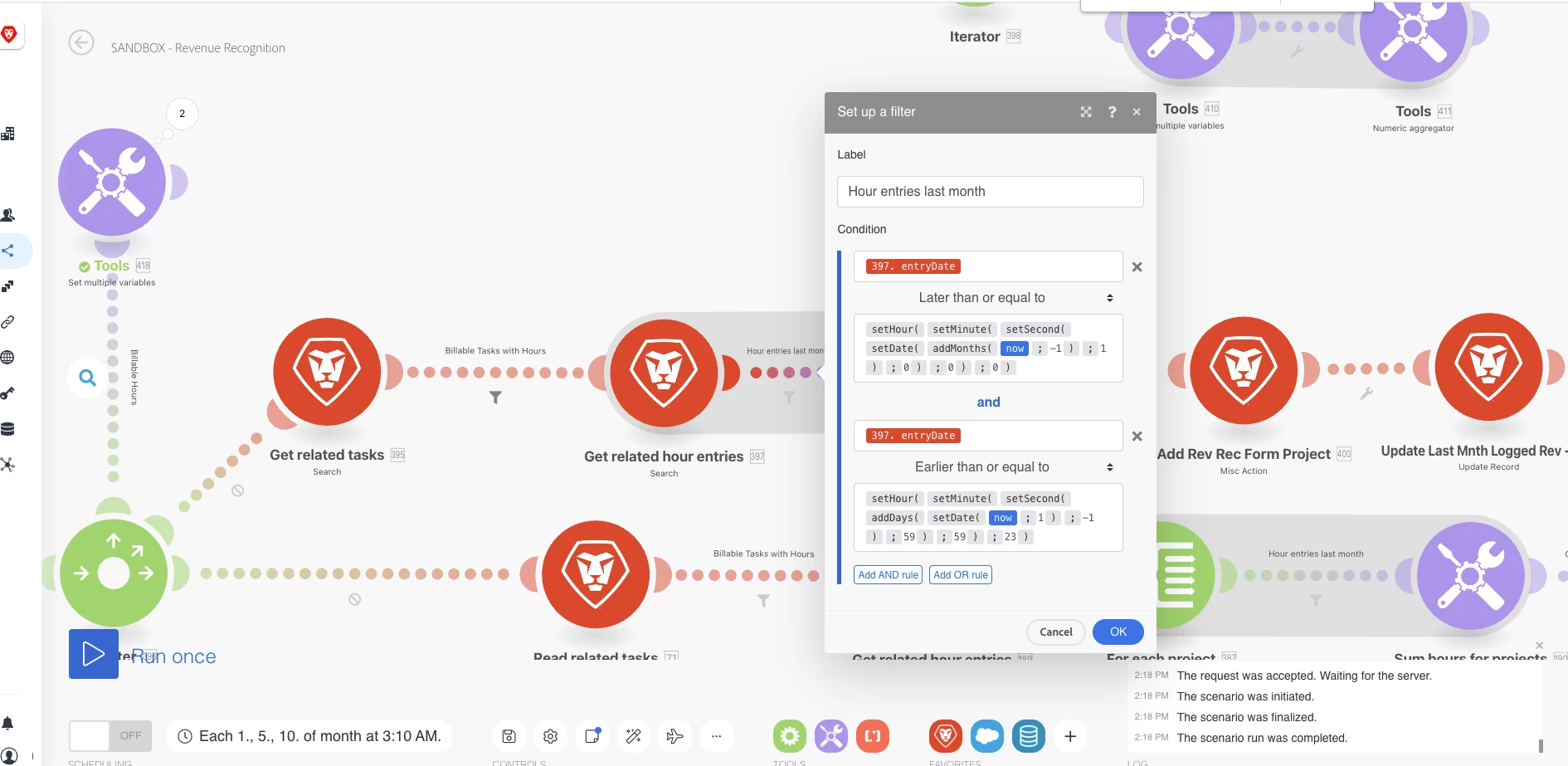The width and height of the screenshot is (1568, 766).
Task: Click second value field with addDays formula
Action: pyautogui.click(x=988, y=518)
